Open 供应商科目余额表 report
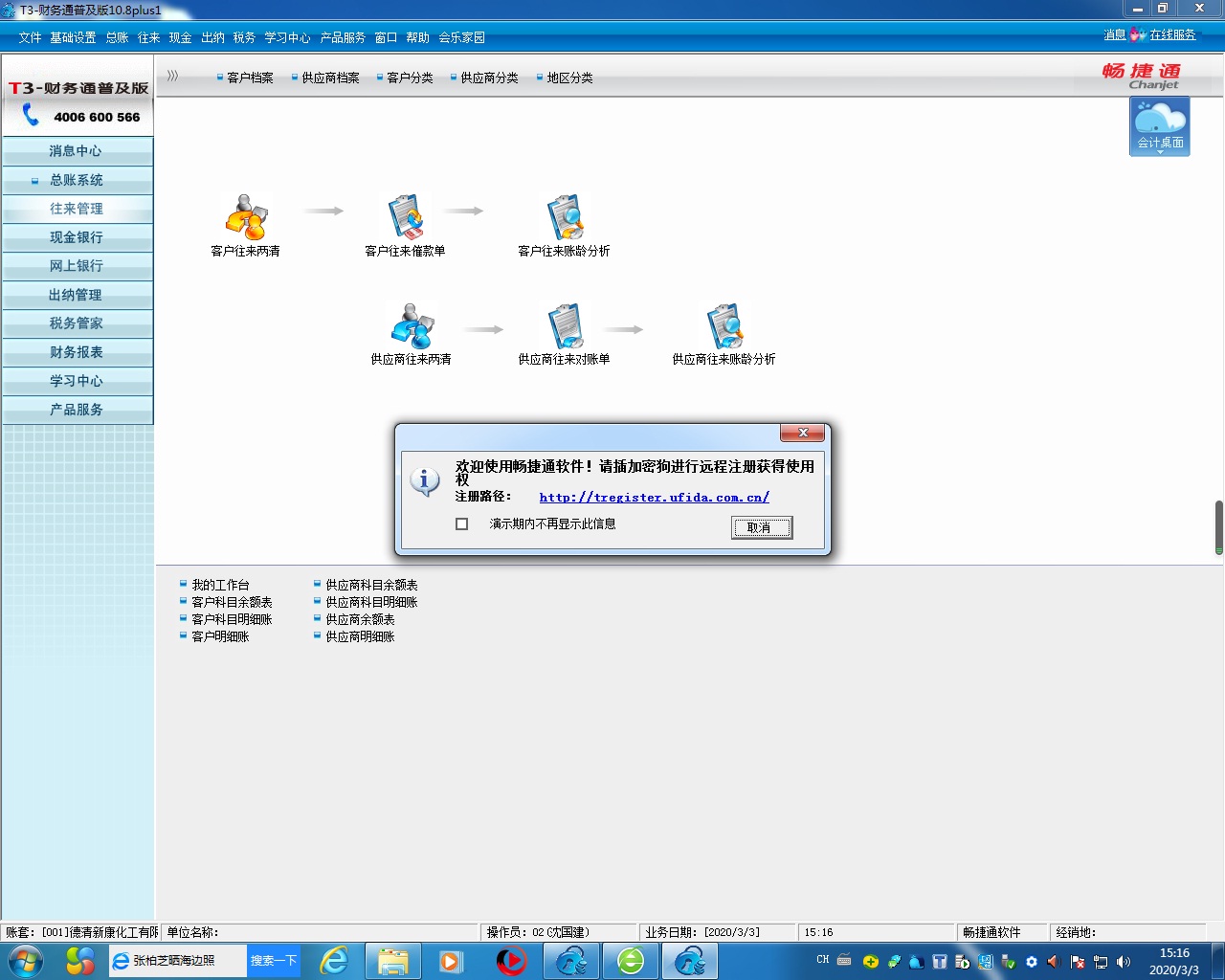Image resolution: width=1225 pixels, height=980 pixels. point(371,585)
